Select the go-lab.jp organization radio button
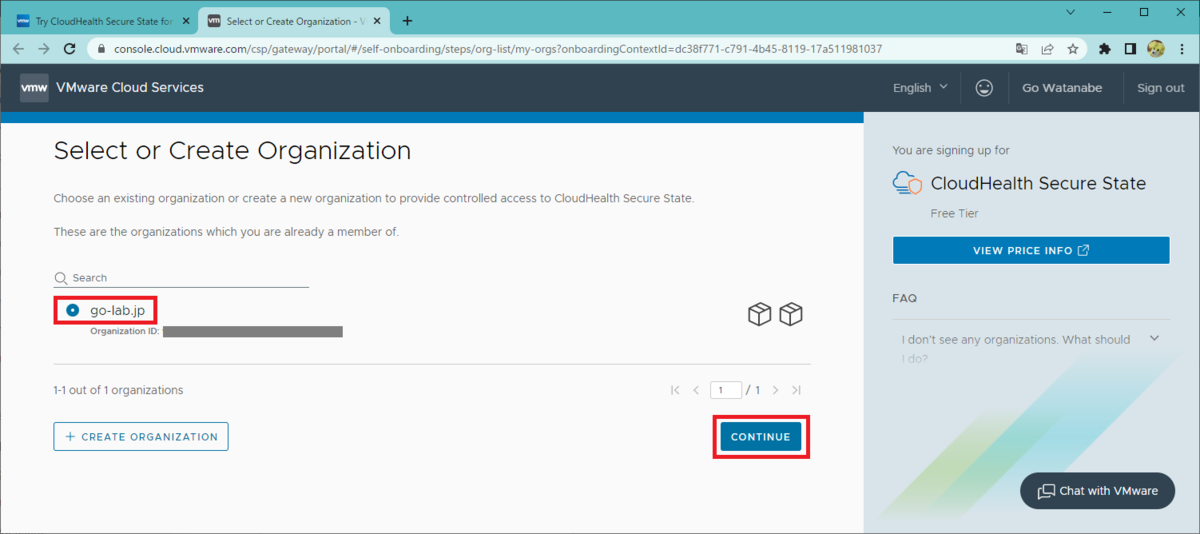This screenshot has width=1200, height=534. tap(73, 311)
